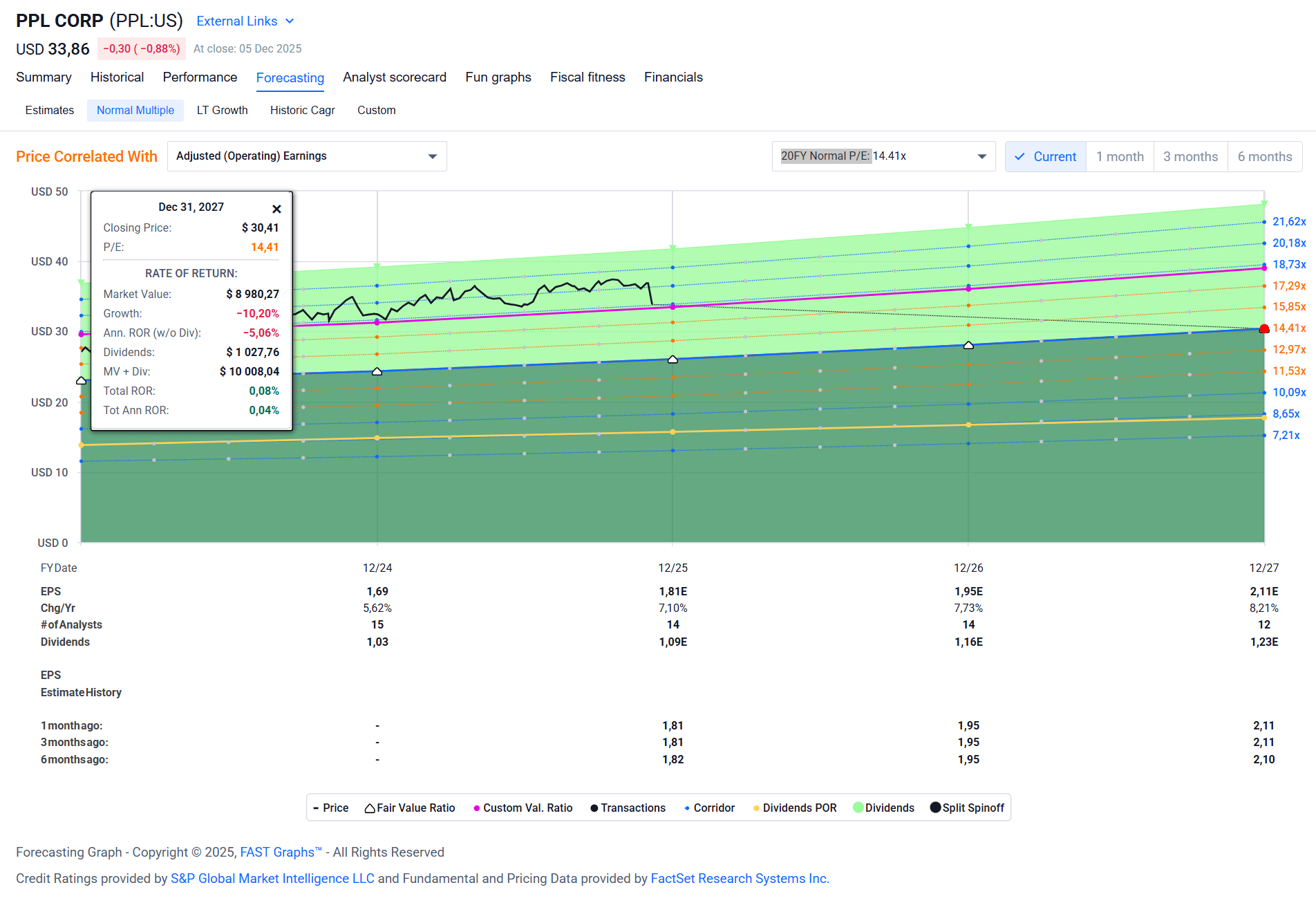Switch to the 3 months view
The image size is (1316, 912).
(1190, 156)
